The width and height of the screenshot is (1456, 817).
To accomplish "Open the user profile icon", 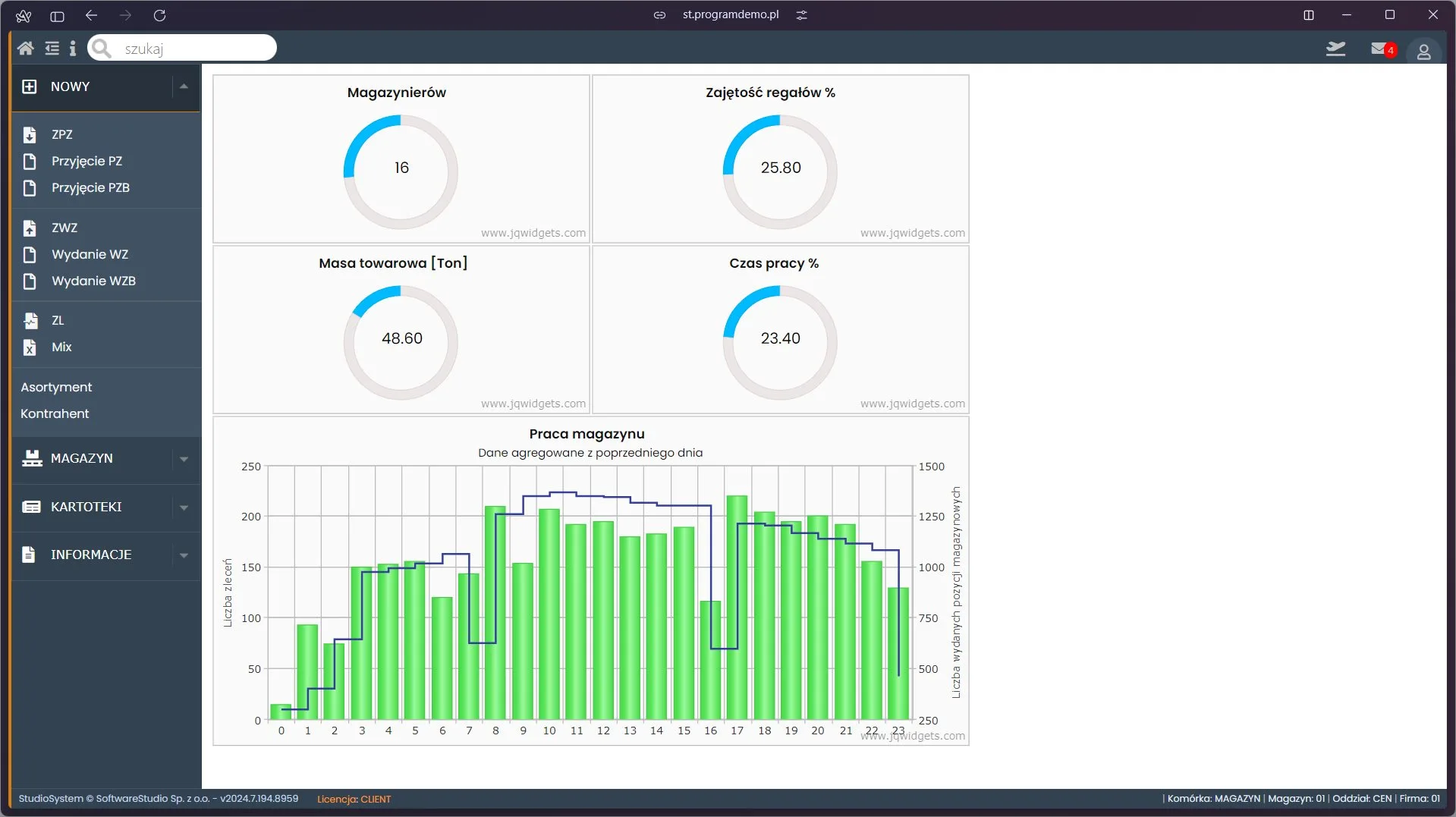I will 1423,52.
